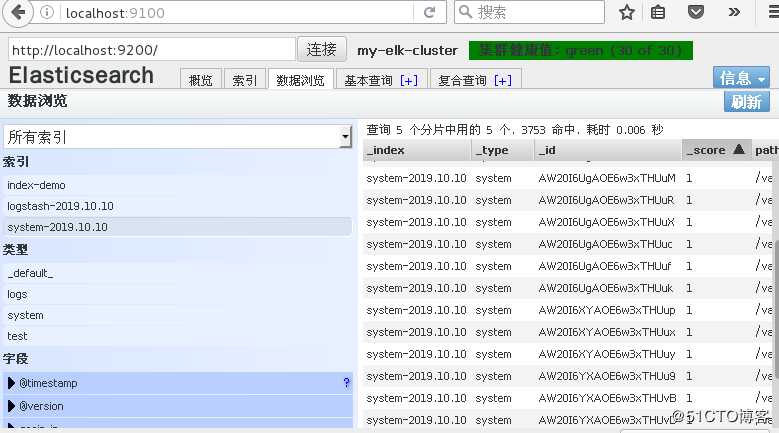
Task: Focus the browser search box
Action: point(529,12)
